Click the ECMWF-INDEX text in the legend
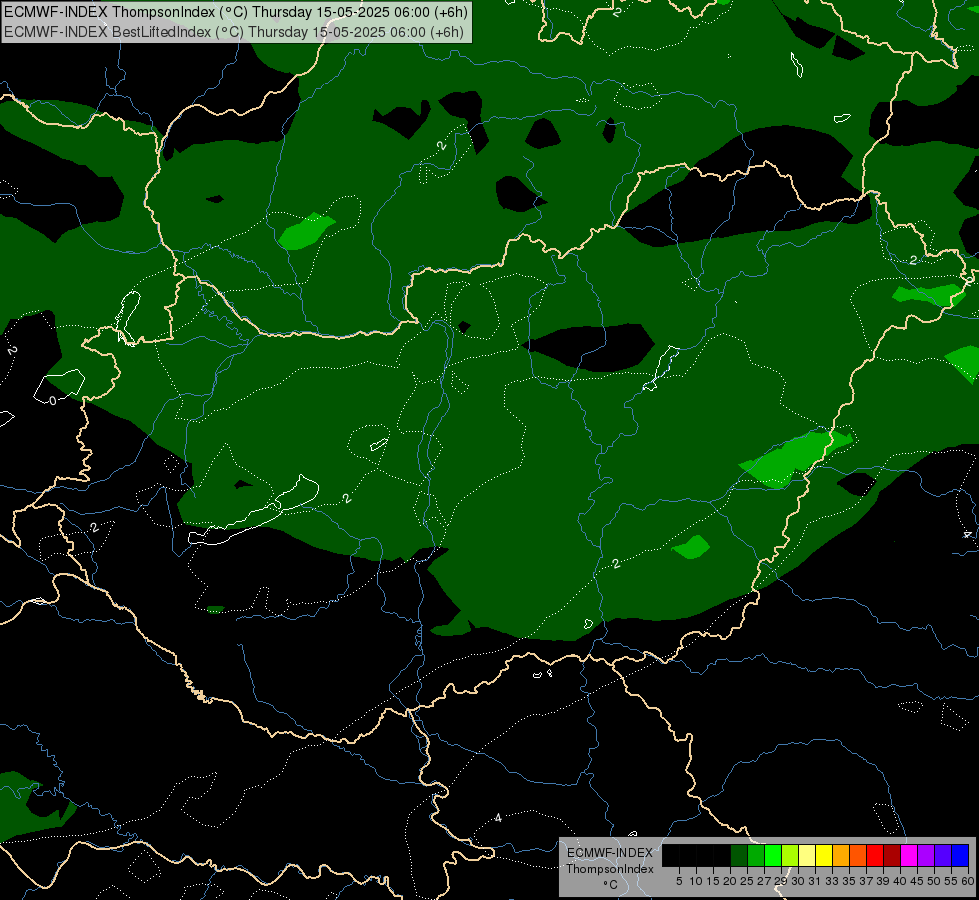This screenshot has height=900, width=979. point(609,853)
